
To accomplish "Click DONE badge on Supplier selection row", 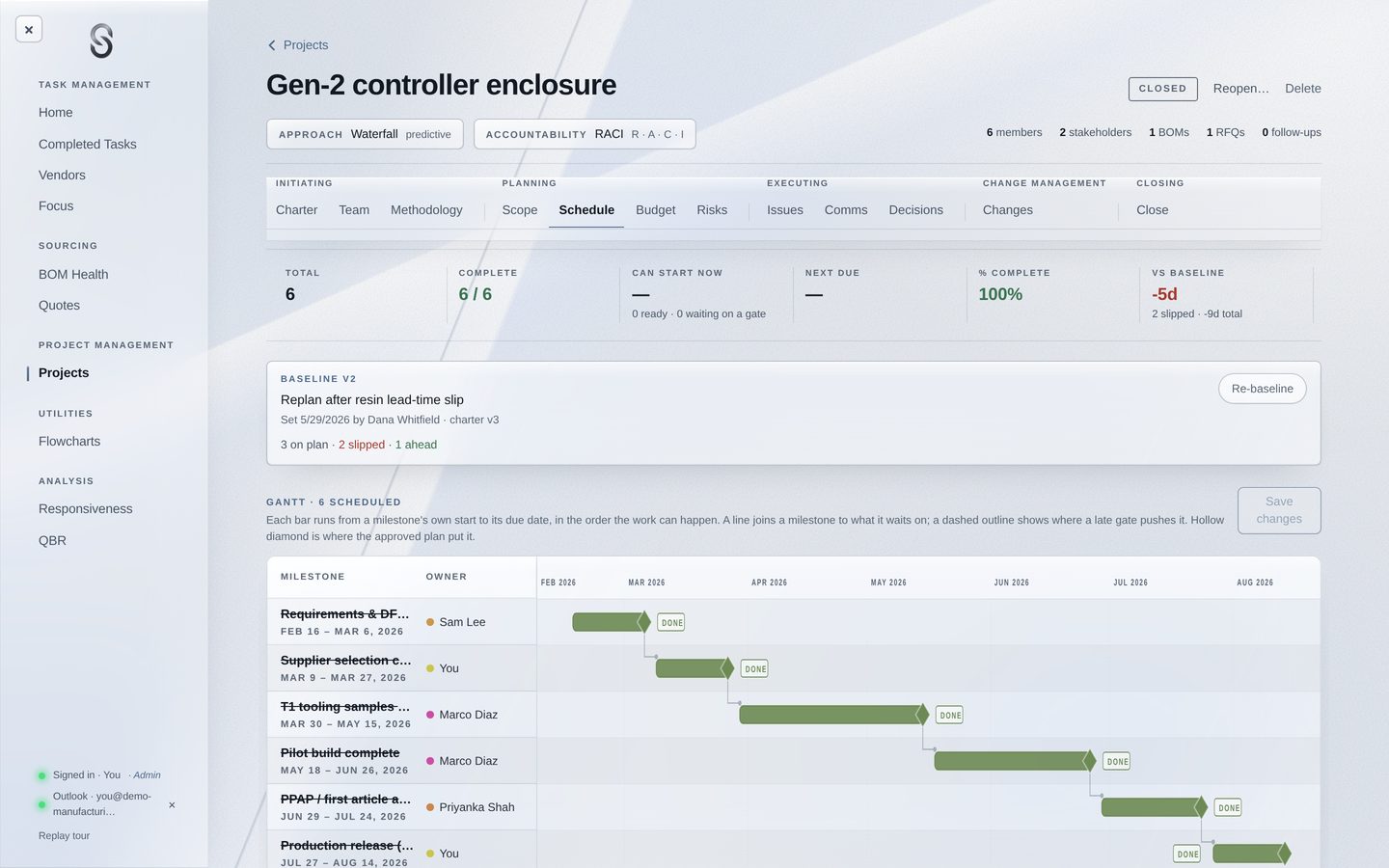I will [x=754, y=668].
